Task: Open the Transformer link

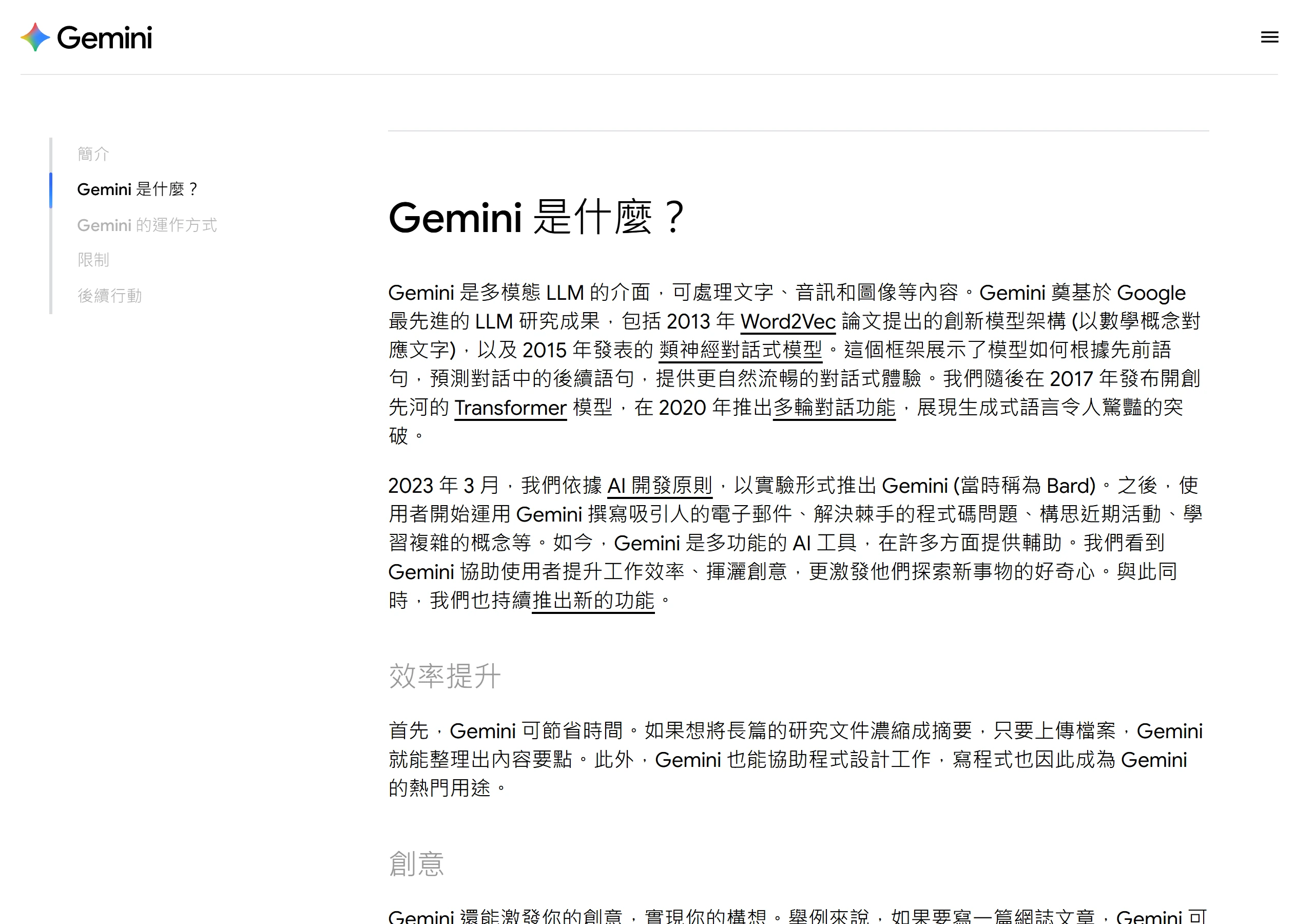Action: click(x=511, y=408)
